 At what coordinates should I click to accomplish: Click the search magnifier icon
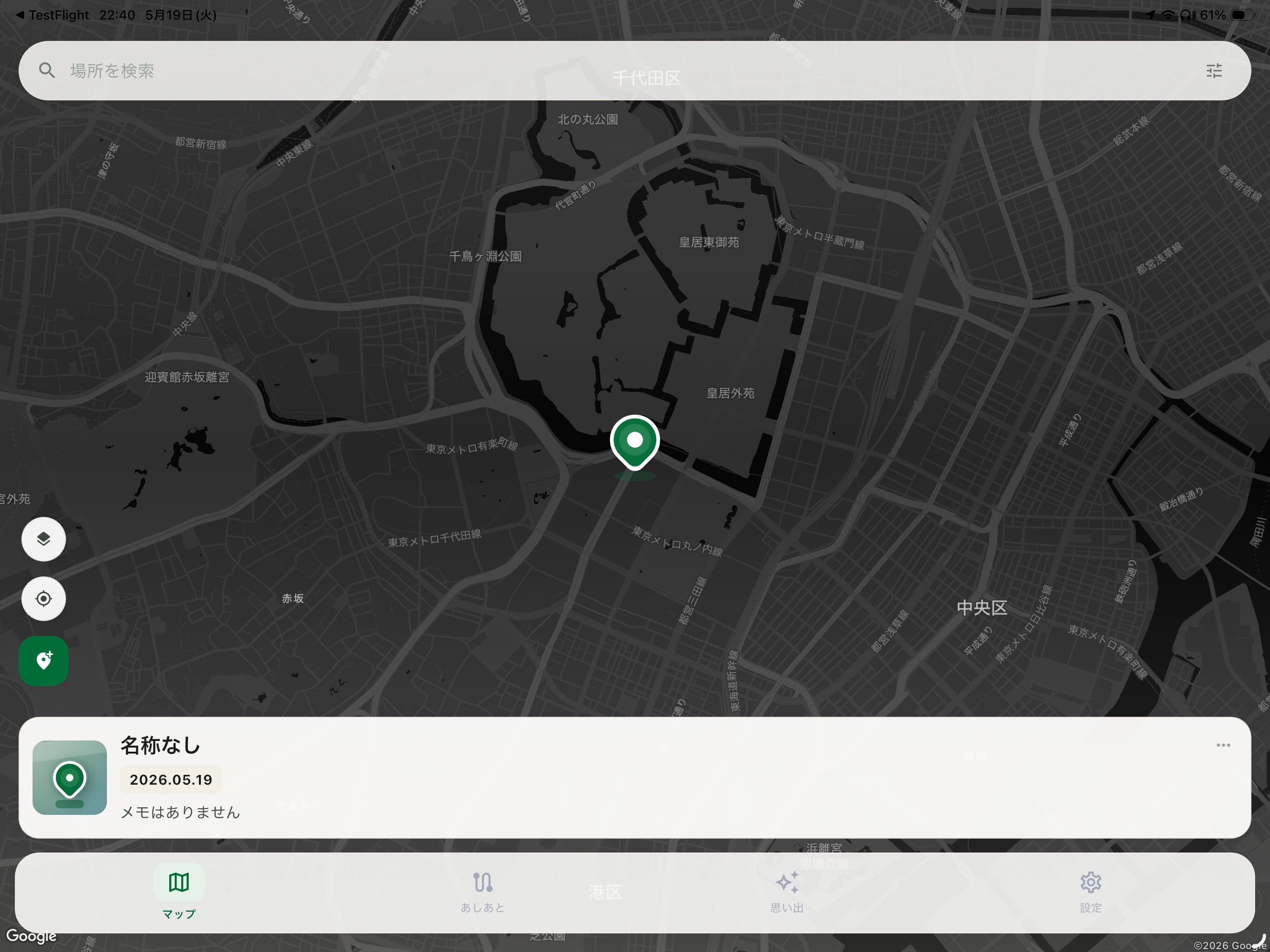pyautogui.click(x=47, y=71)
